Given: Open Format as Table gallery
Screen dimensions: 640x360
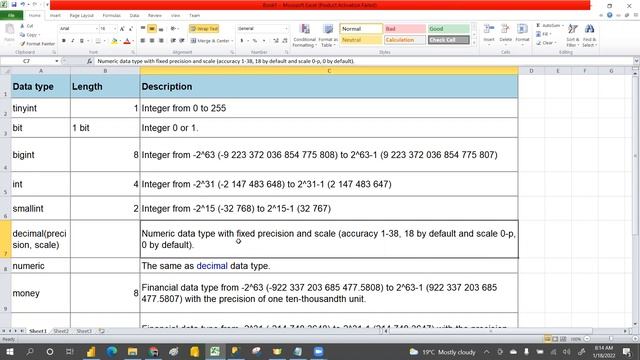Looking at the screenshot, I should [x=328, y=35].
